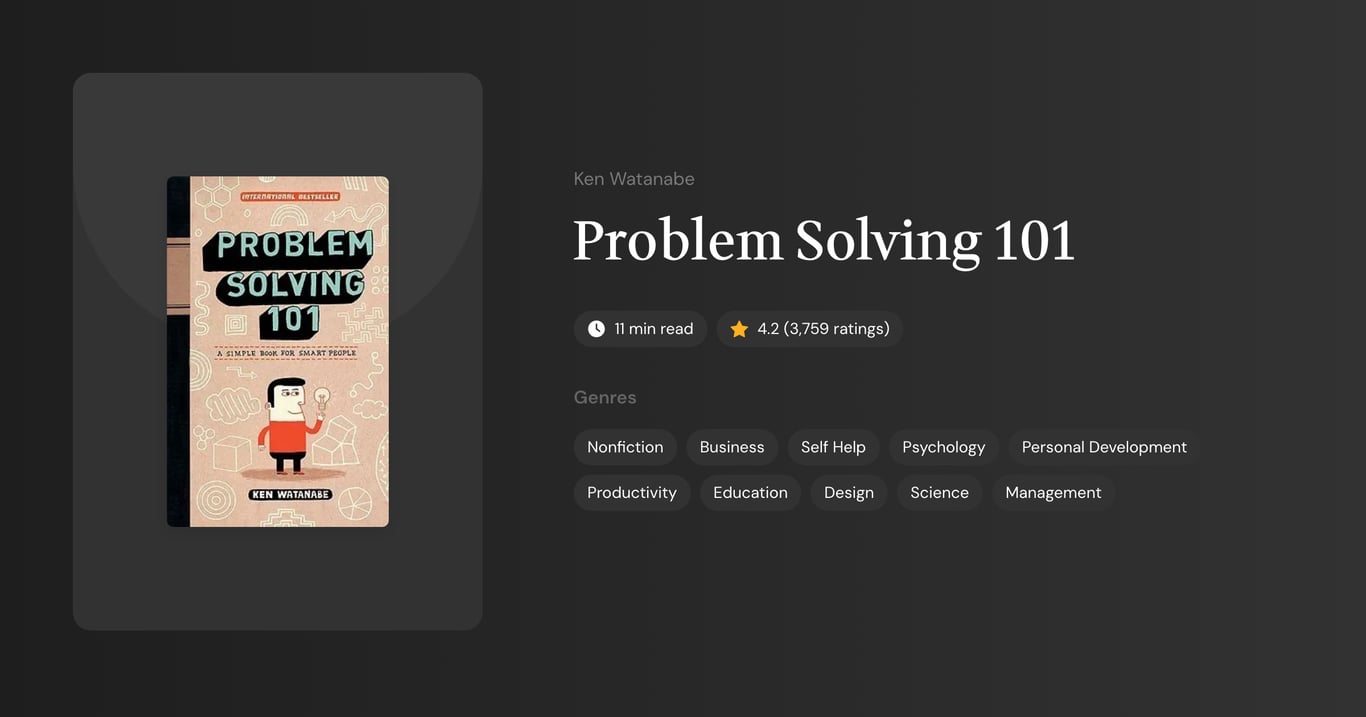Select the Management genre tag
The image size is (1366, 717).
pos(1053,492)
